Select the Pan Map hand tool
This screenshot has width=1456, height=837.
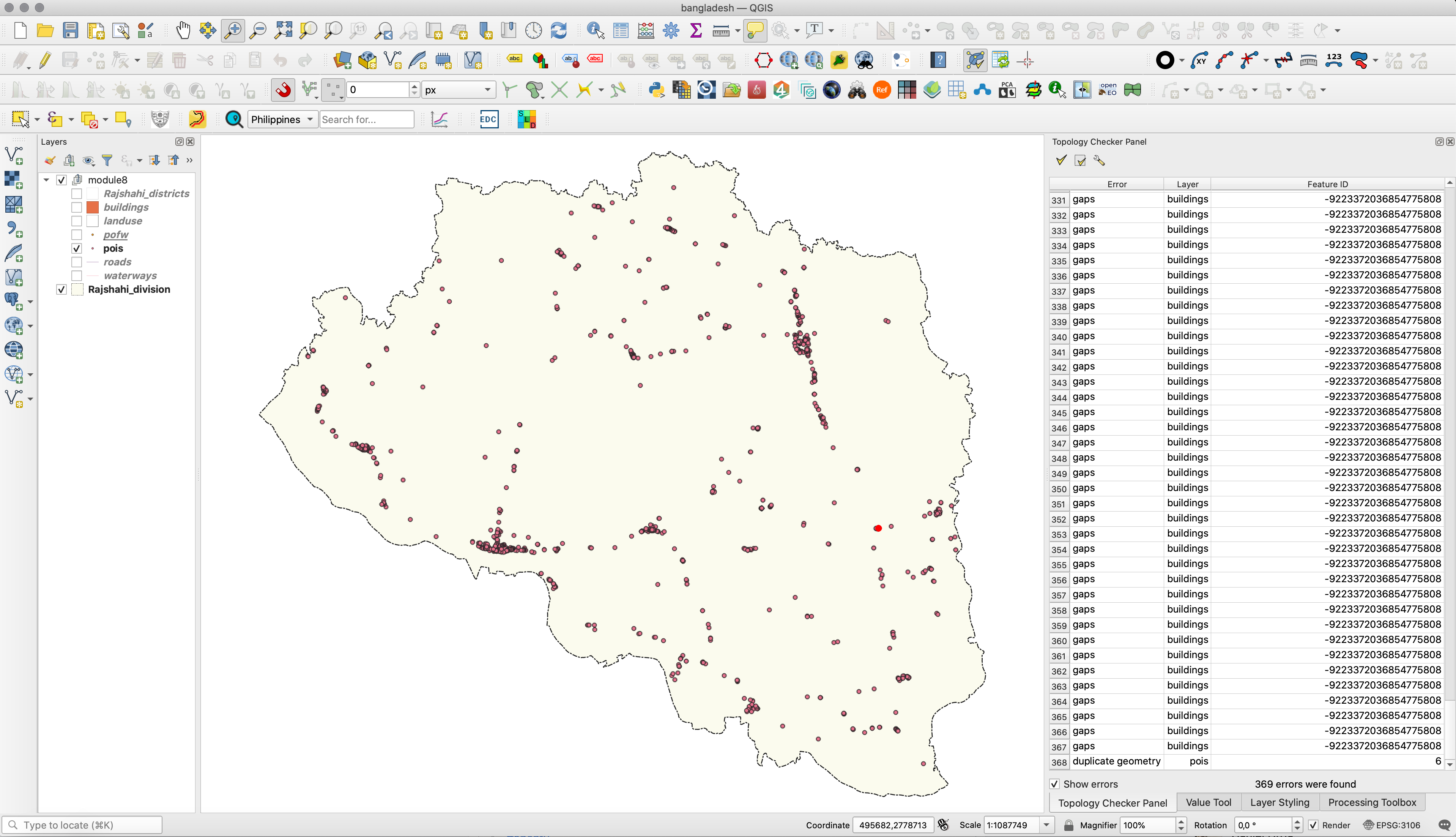183,30
